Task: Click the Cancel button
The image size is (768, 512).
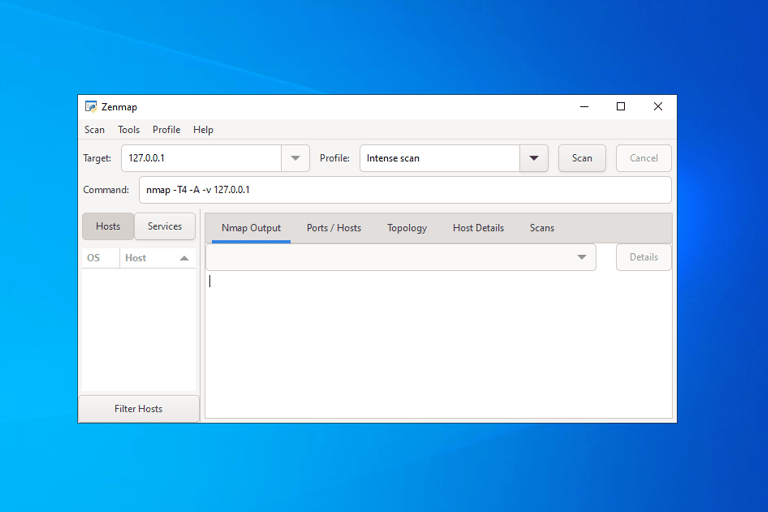Action: click(x=644, y=158)
